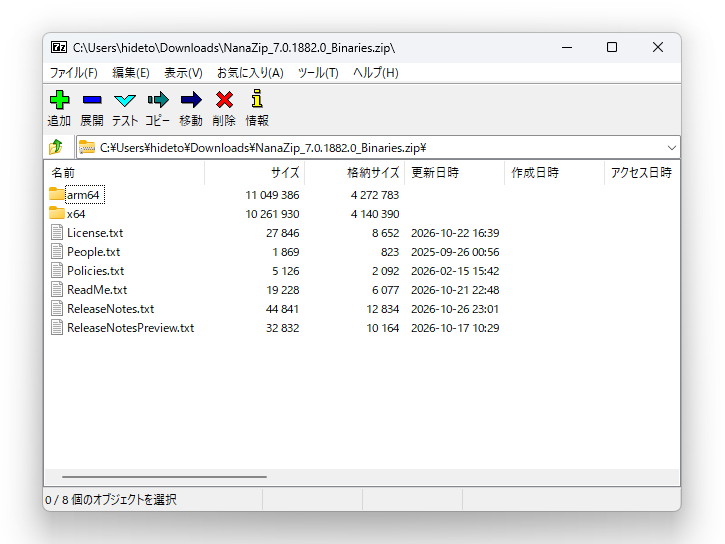Select the People.txt file name
The height and width of the screenshot is (544, 725).
click(93, 252)
